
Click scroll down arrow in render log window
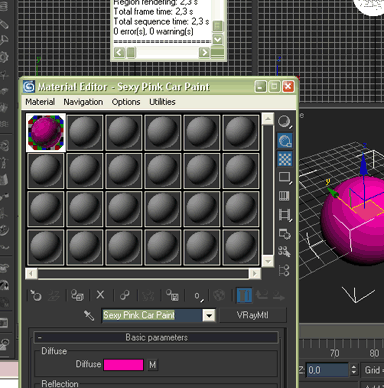pos(218,40)
